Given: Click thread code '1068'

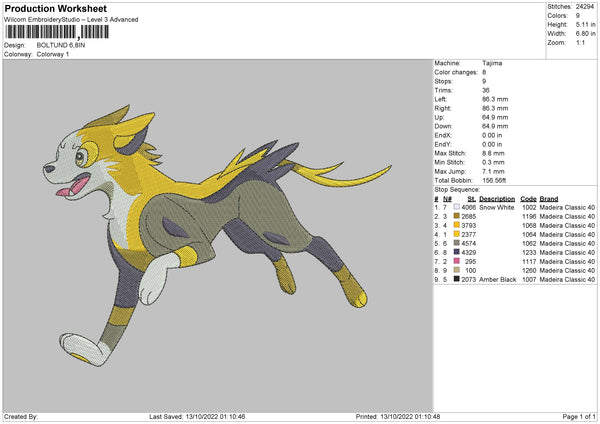Looking at the screenshot, I should [529, 225].
